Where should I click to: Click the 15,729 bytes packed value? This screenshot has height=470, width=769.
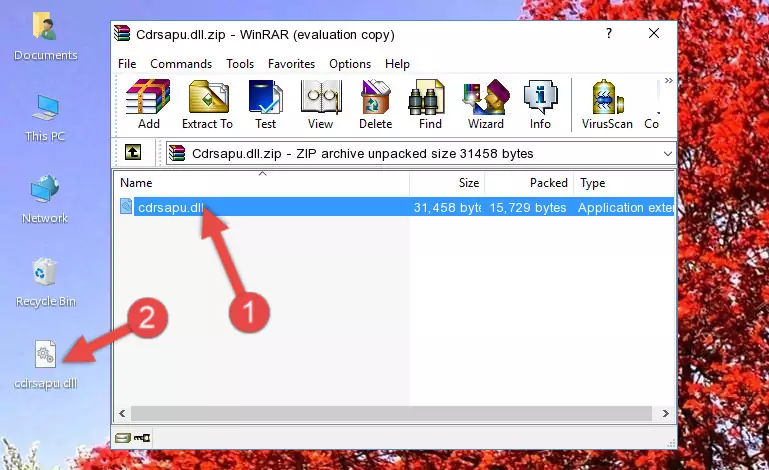point(528,208)
